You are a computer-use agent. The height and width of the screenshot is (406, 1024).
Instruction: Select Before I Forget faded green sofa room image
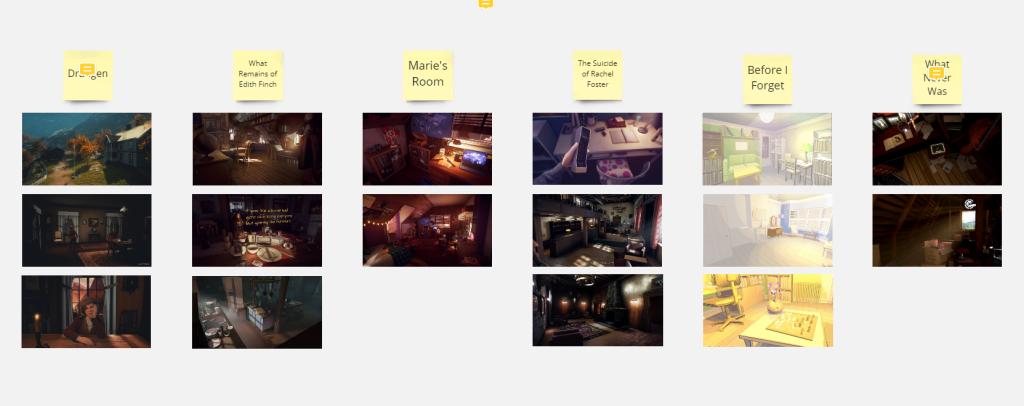point(767,149)
